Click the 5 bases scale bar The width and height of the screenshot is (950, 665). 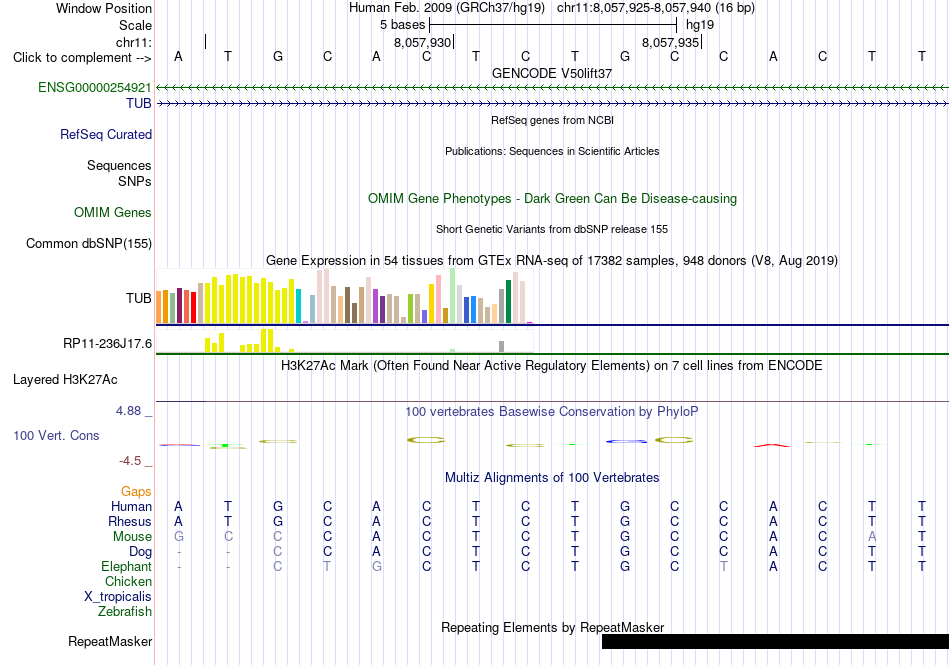coord(553,25)
